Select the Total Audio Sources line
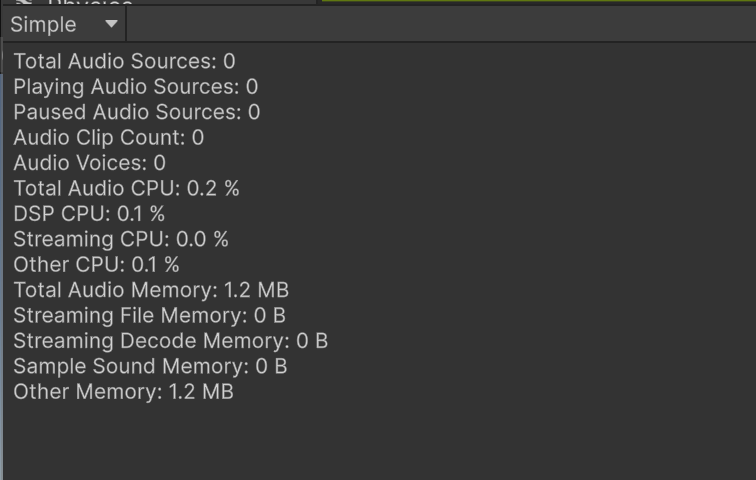Viewport: 756px width, 480px height. (x=124, y=62)
